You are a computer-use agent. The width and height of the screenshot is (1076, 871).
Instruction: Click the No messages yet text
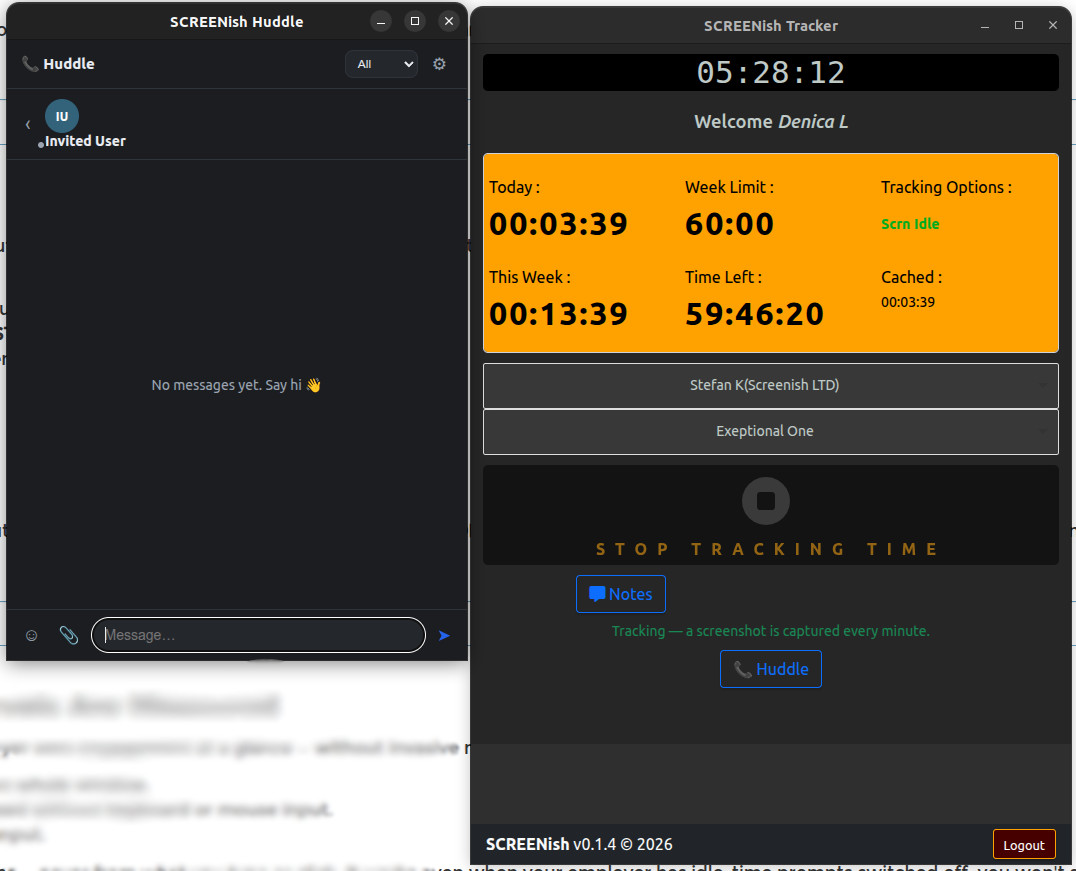coord(236,385)
